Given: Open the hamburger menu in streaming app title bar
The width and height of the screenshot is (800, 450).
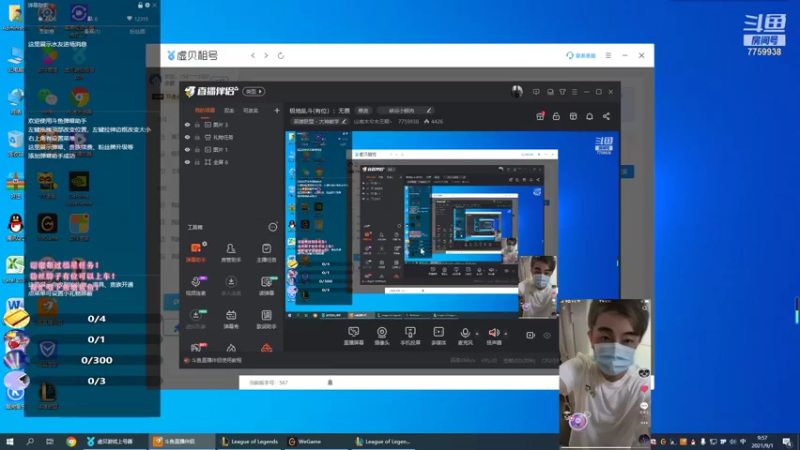Looking at the screenshot, I should click(574, 92).
